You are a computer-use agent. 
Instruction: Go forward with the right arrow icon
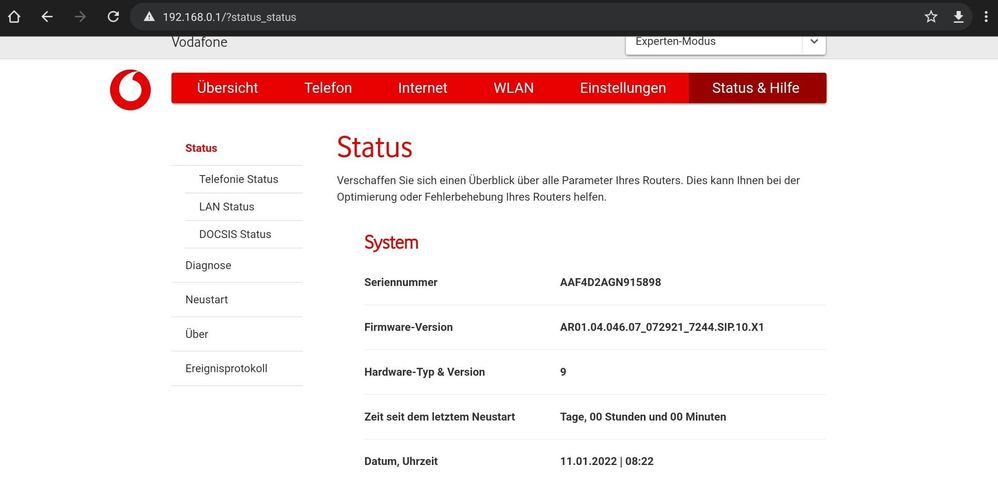(x=80, y=17)
